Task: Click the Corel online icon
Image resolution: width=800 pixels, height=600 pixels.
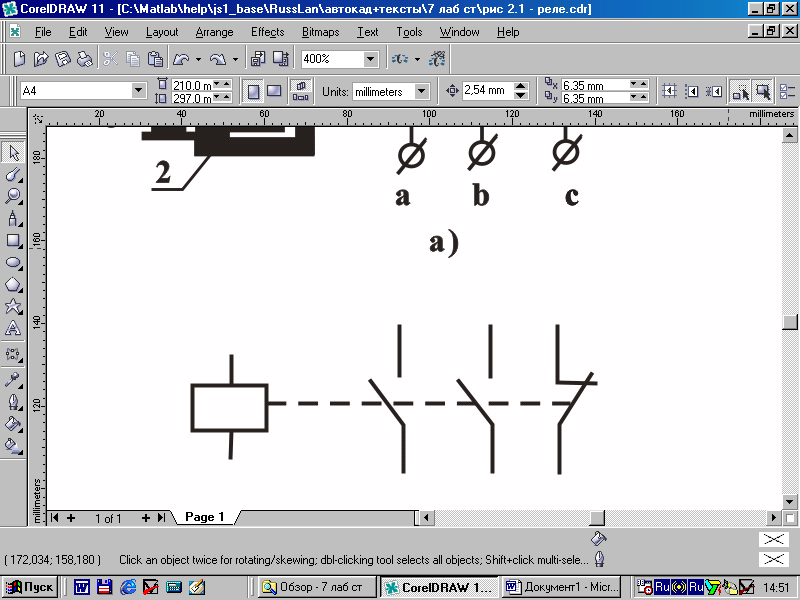Action: pos(437,59)
